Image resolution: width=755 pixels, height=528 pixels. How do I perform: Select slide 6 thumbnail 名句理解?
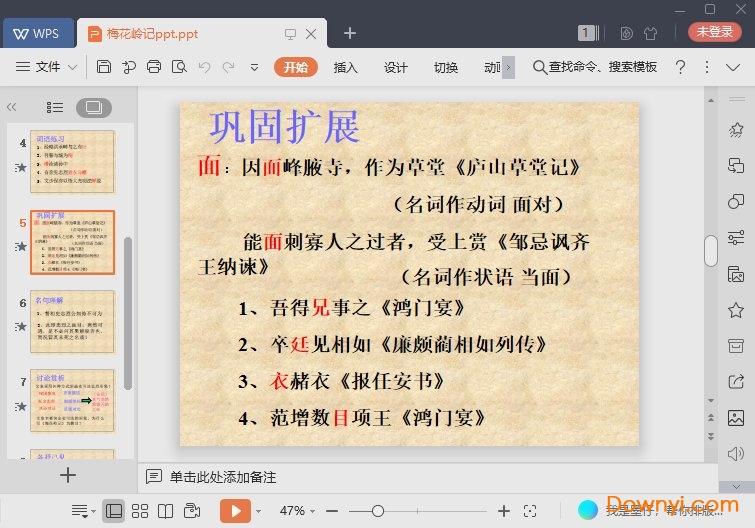[x=72, y=322]
